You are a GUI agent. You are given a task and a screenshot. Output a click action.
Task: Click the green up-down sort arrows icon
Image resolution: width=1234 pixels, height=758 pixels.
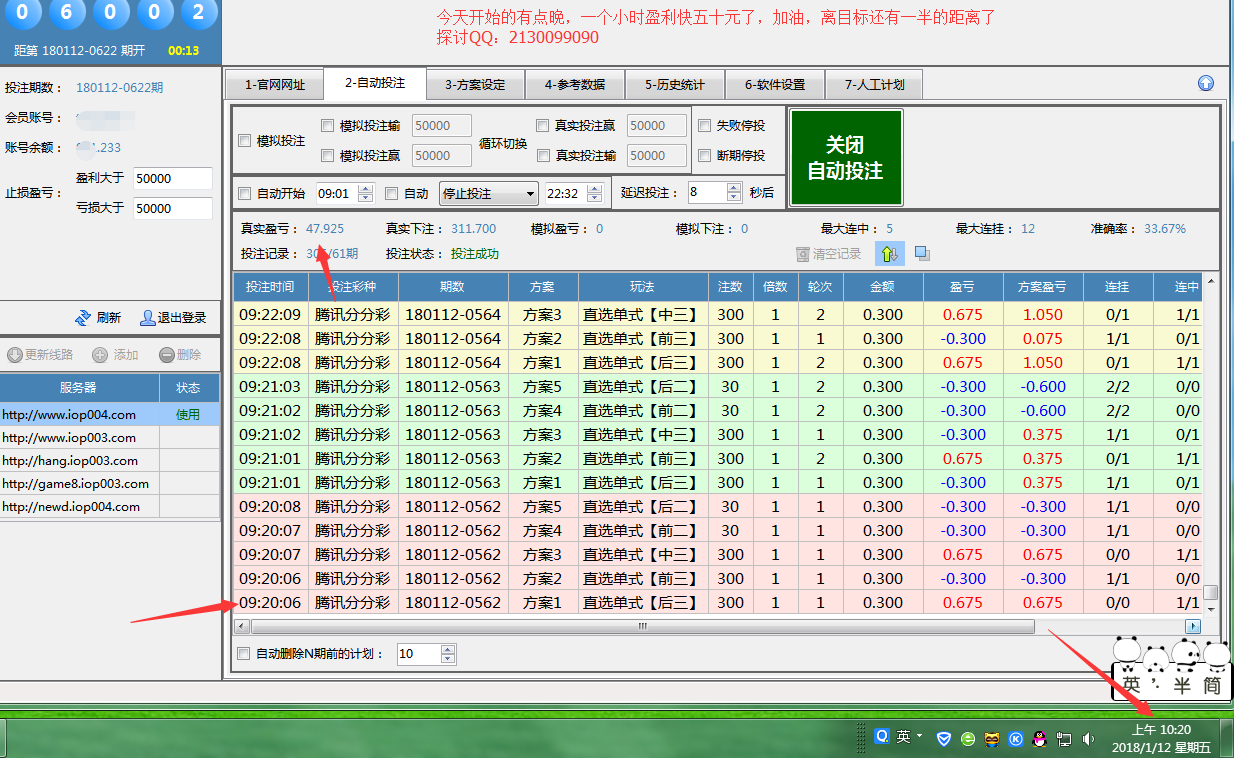click(890, 254)
